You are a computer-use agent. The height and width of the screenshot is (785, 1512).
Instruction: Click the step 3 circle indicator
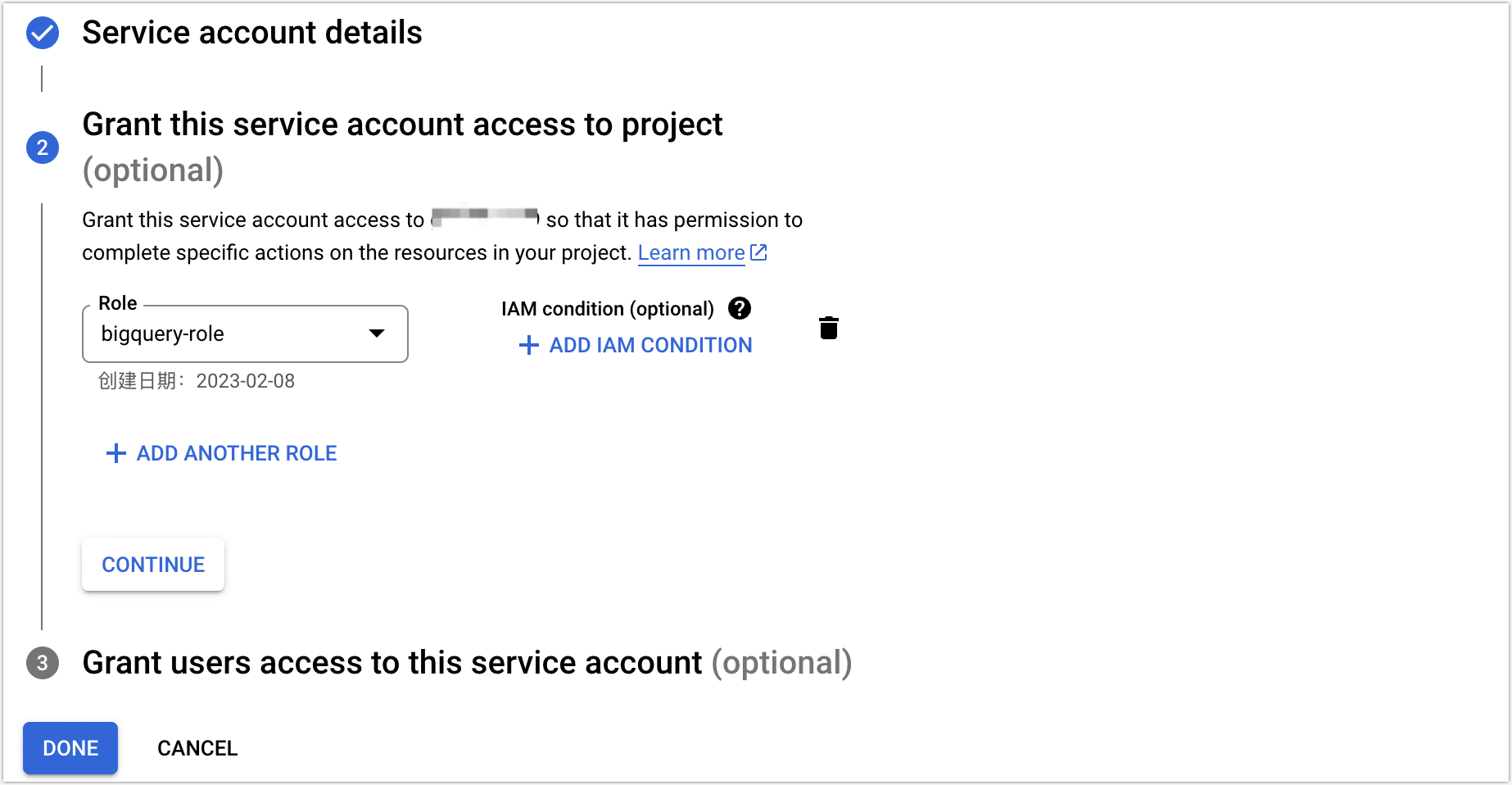[x=42, y=664]
